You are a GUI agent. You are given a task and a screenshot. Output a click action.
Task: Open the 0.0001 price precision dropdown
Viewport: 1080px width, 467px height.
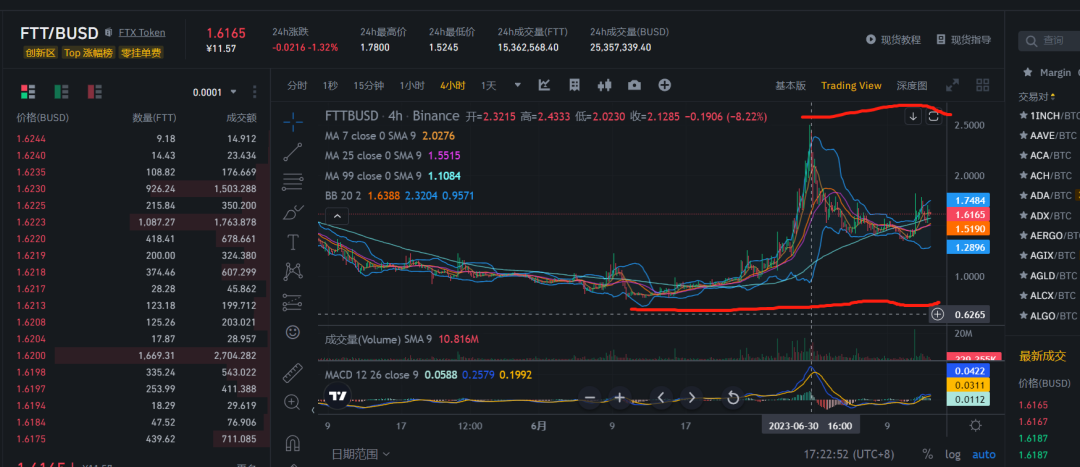[214, 92]
